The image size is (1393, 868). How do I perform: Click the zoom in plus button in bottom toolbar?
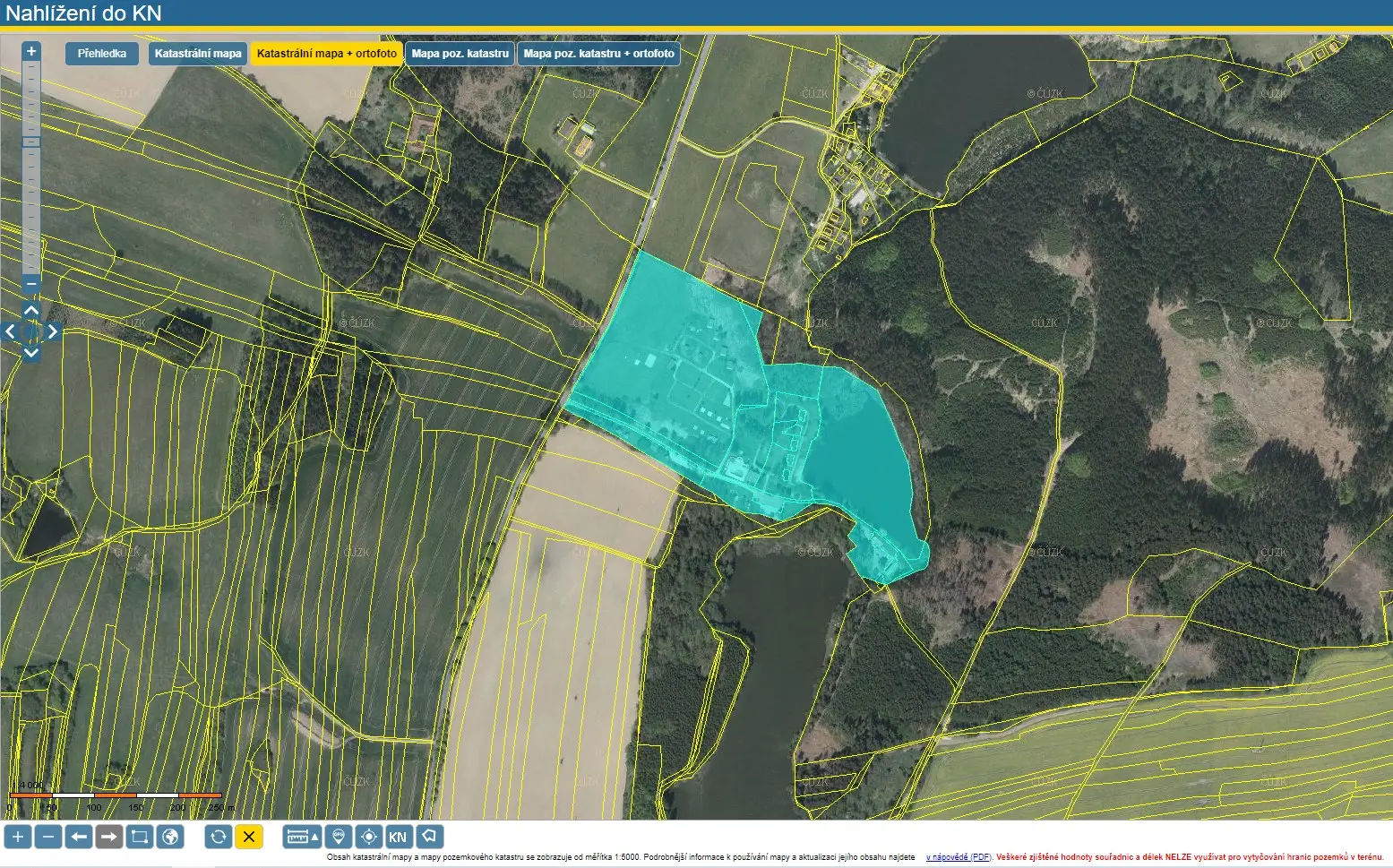(17, 837)
